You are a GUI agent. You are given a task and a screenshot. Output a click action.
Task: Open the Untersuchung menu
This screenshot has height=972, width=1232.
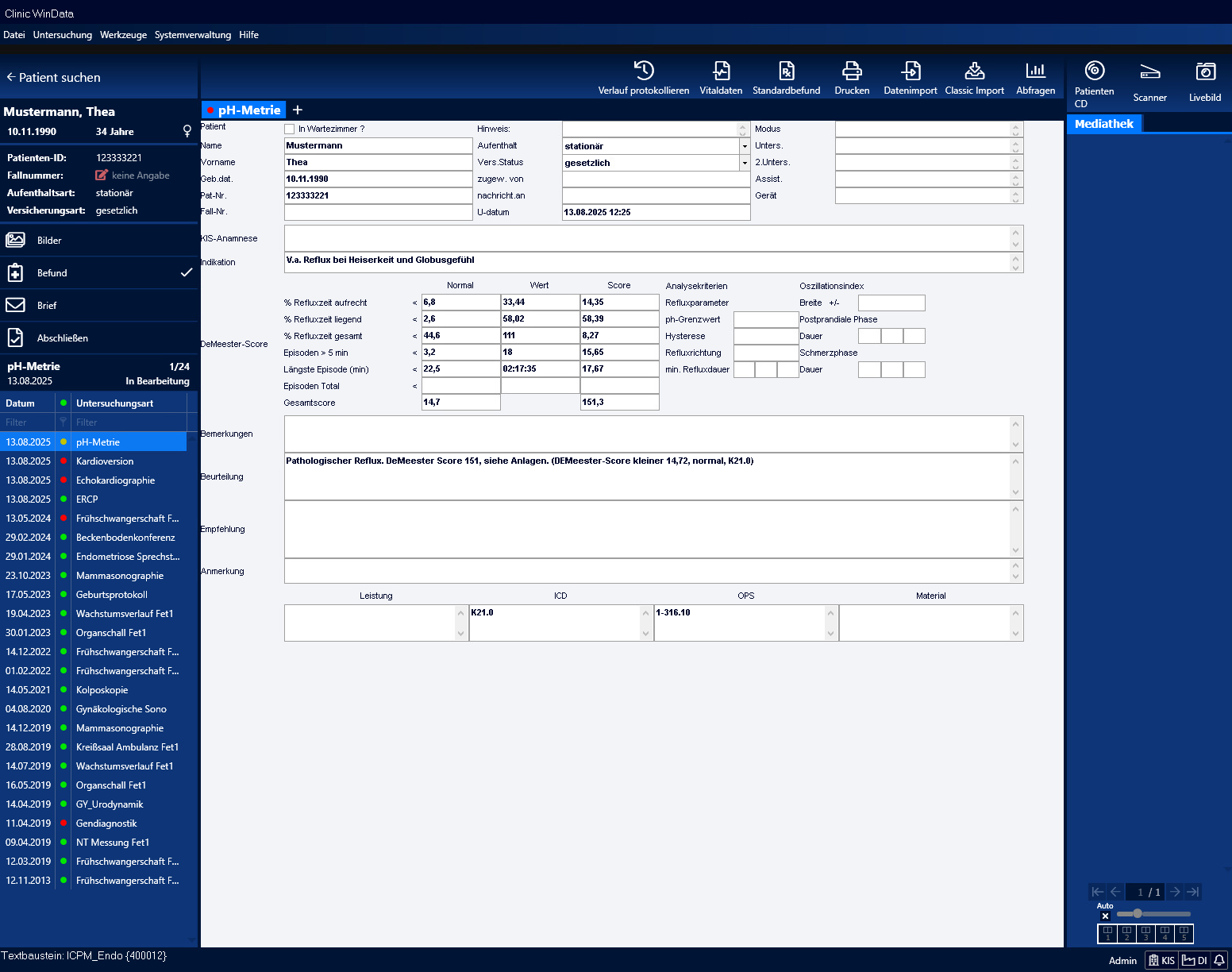pyautogui.click(x=63, y=35)
